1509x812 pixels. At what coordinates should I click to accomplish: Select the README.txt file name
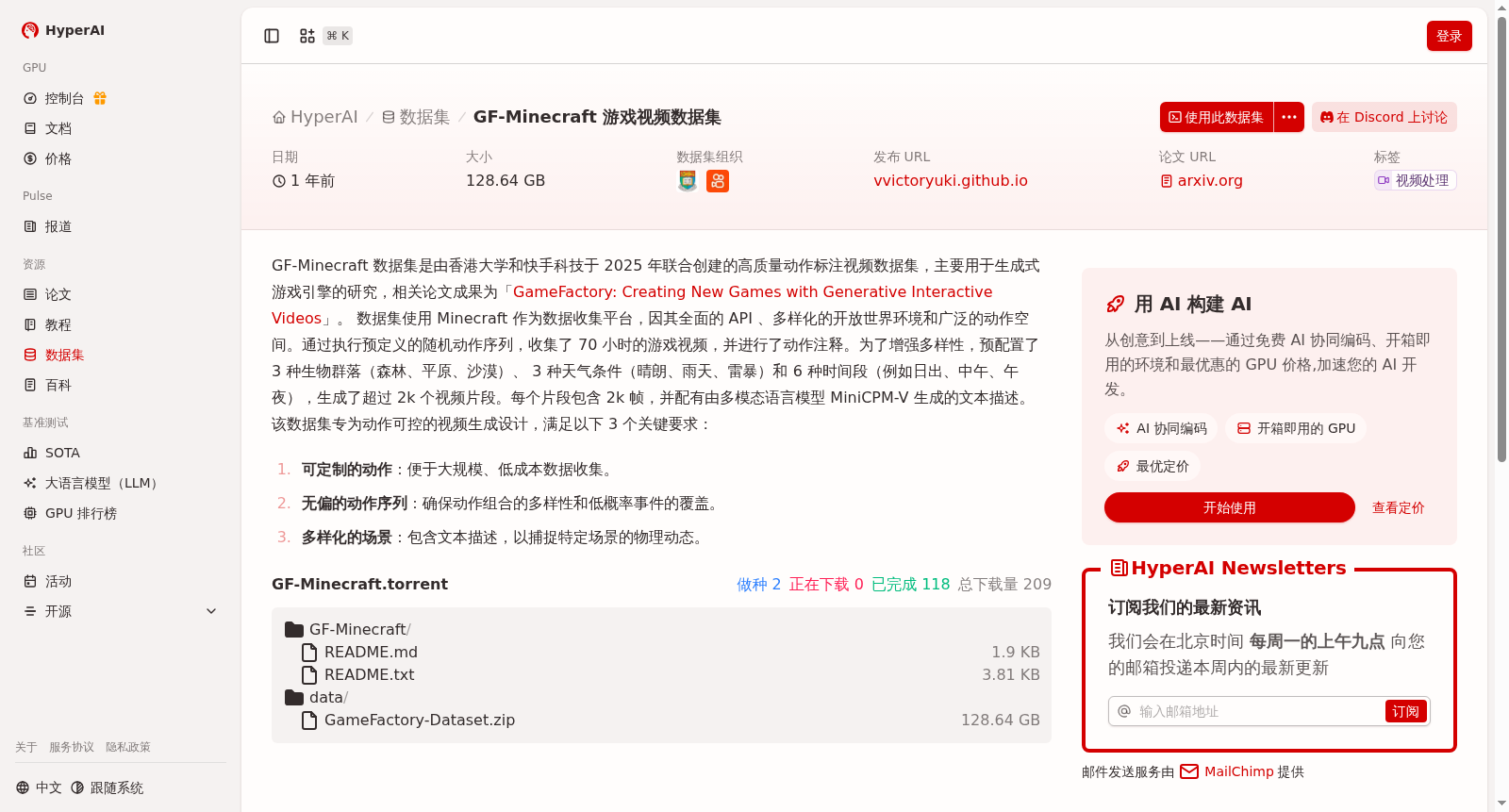click(370, 675)
